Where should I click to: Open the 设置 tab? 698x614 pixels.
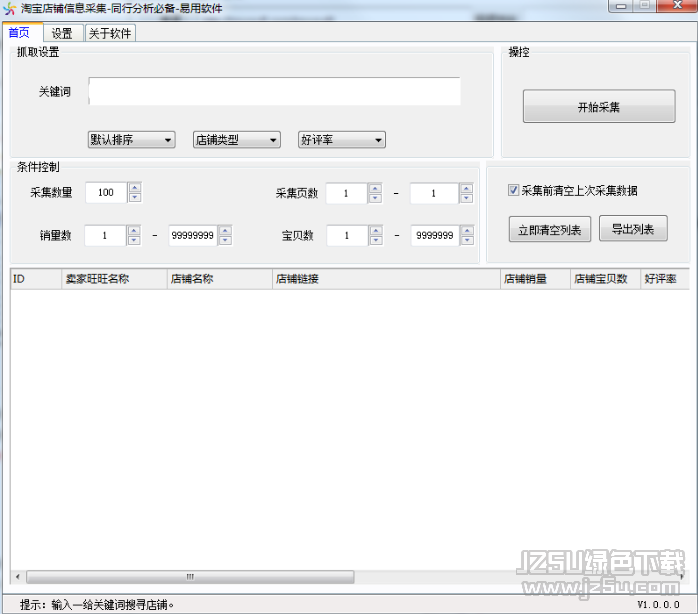(62, 33)
